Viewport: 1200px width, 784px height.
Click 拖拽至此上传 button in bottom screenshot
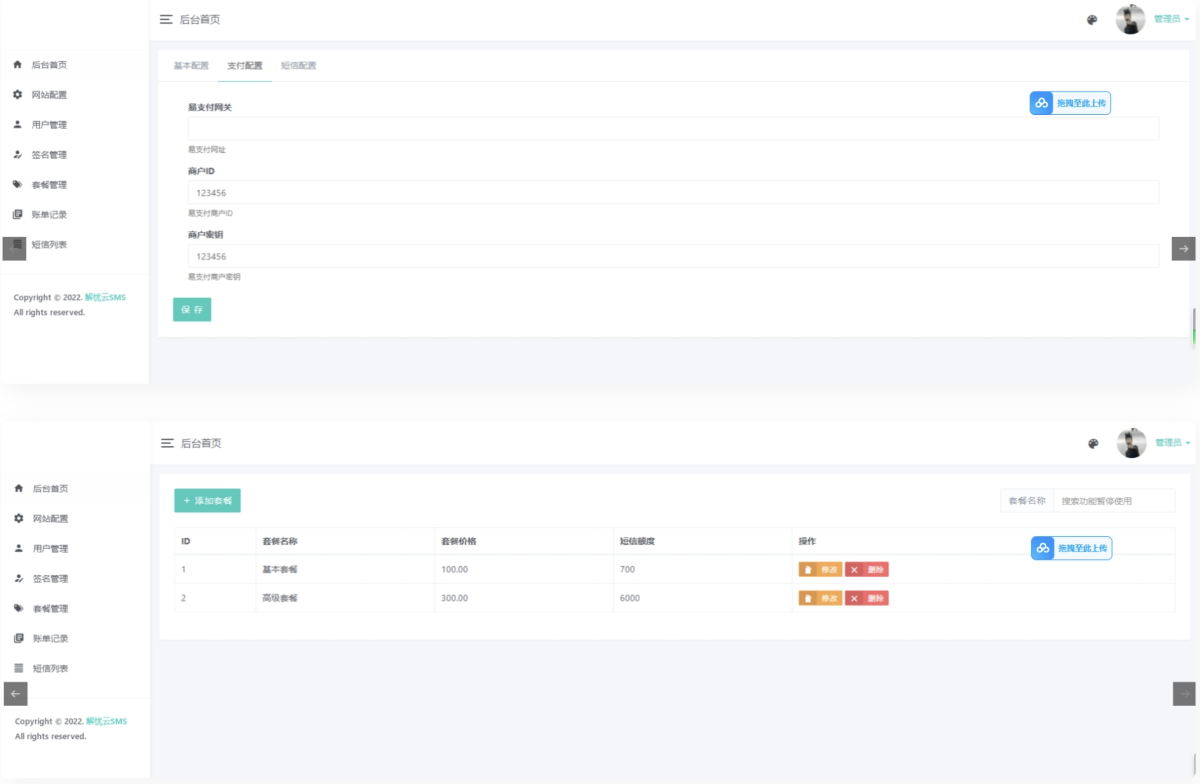coord(1071,548)
